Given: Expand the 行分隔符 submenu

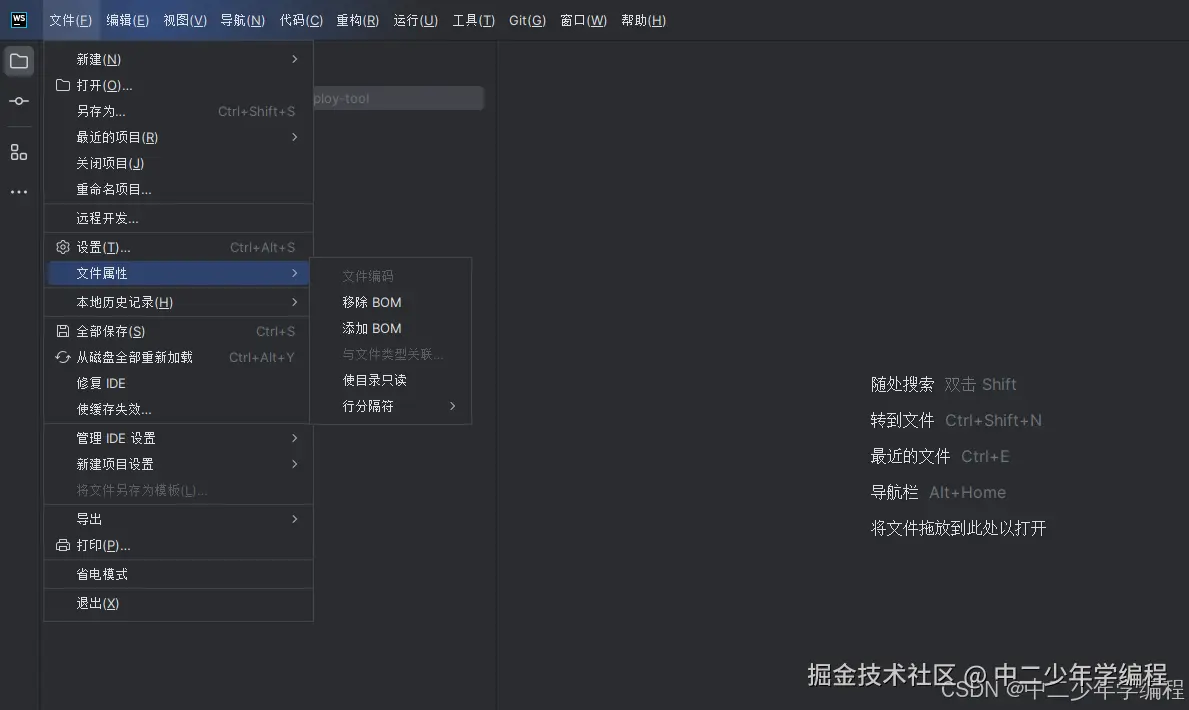Looking at the screenshot, I should tap(370, 406).
